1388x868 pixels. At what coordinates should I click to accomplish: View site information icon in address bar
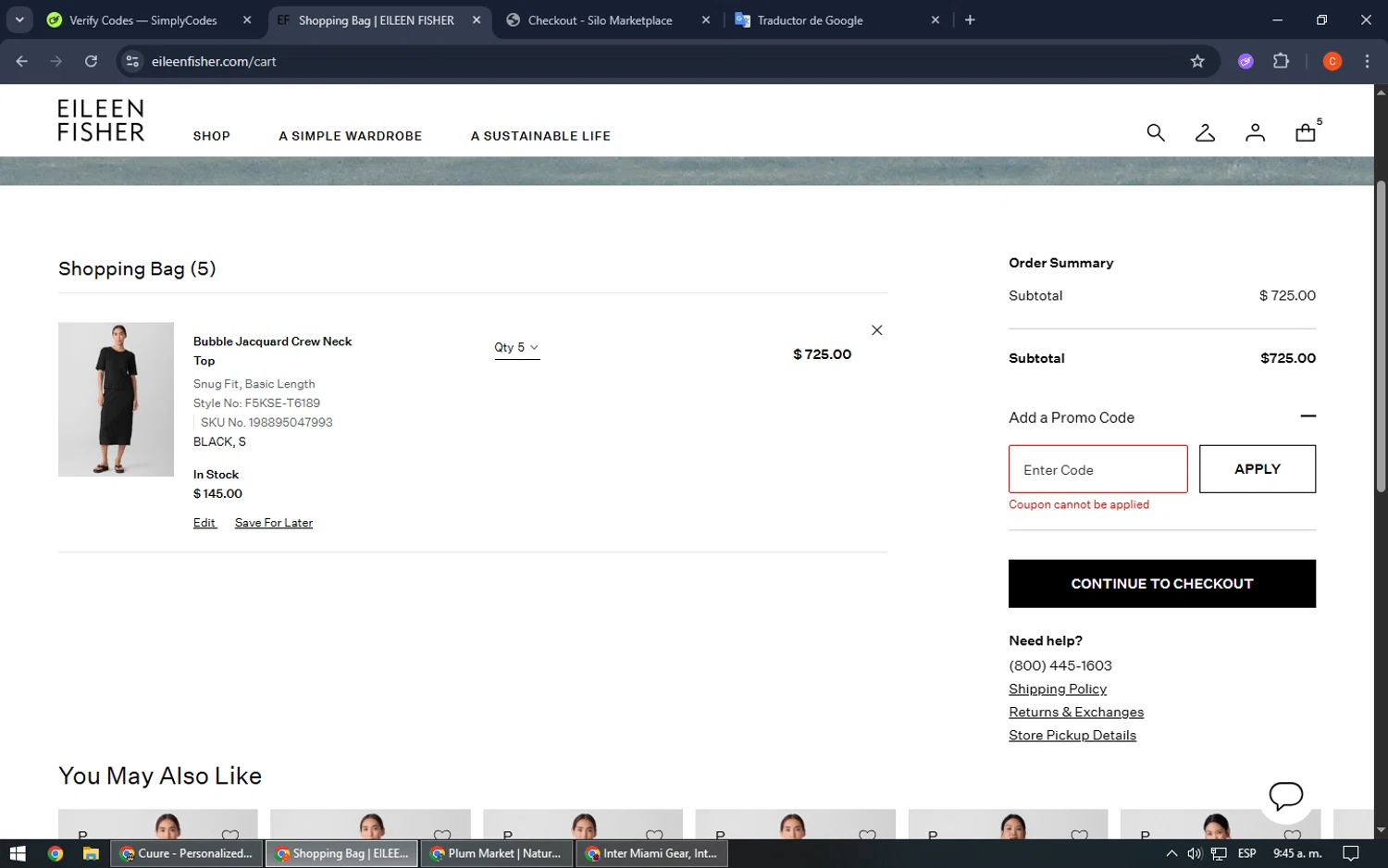(132, 61)
